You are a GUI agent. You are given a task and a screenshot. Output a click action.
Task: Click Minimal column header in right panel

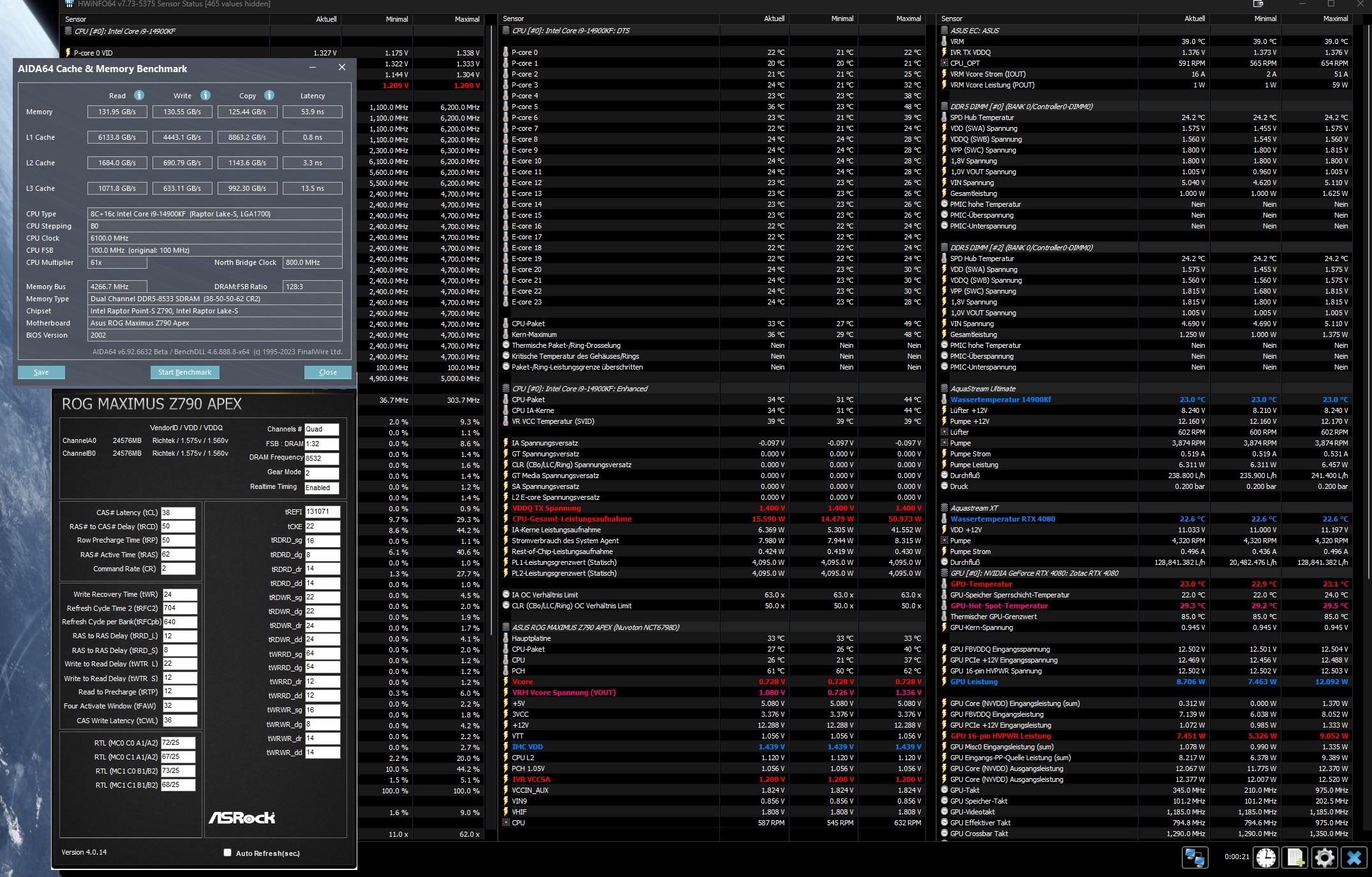pyautogui.click(x=1246, y=19)
